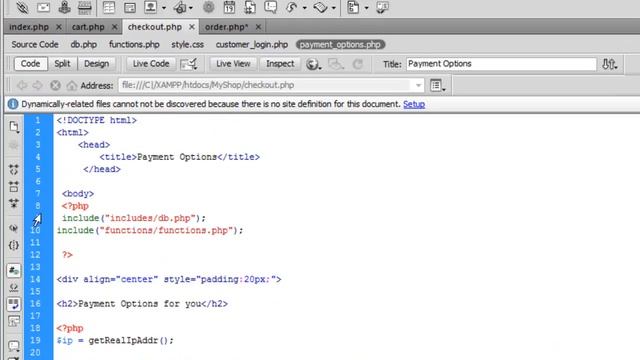Expand the Templates dropdown arrow

(366, 8)
